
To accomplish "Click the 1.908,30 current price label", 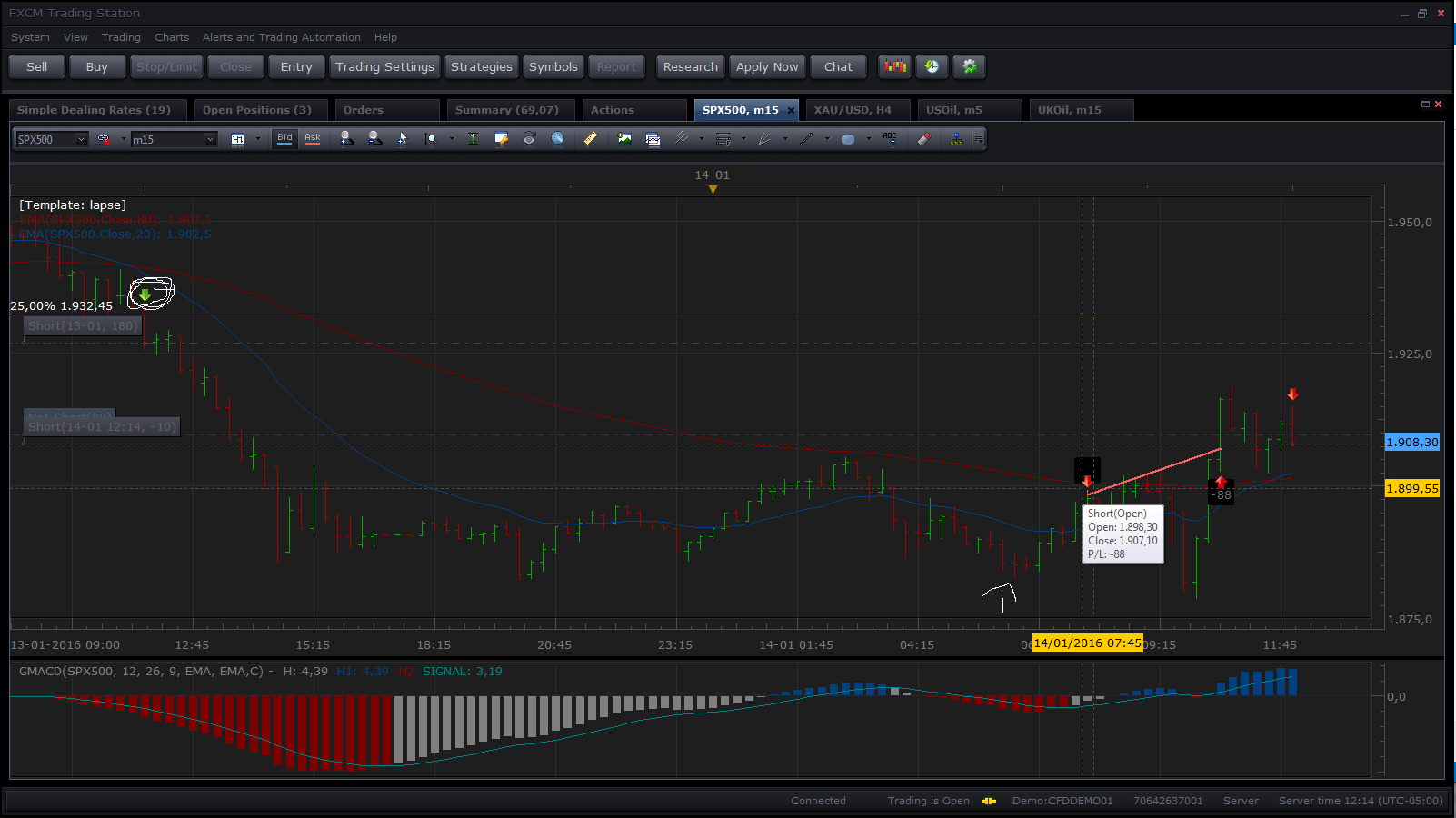I will 1412,442.
